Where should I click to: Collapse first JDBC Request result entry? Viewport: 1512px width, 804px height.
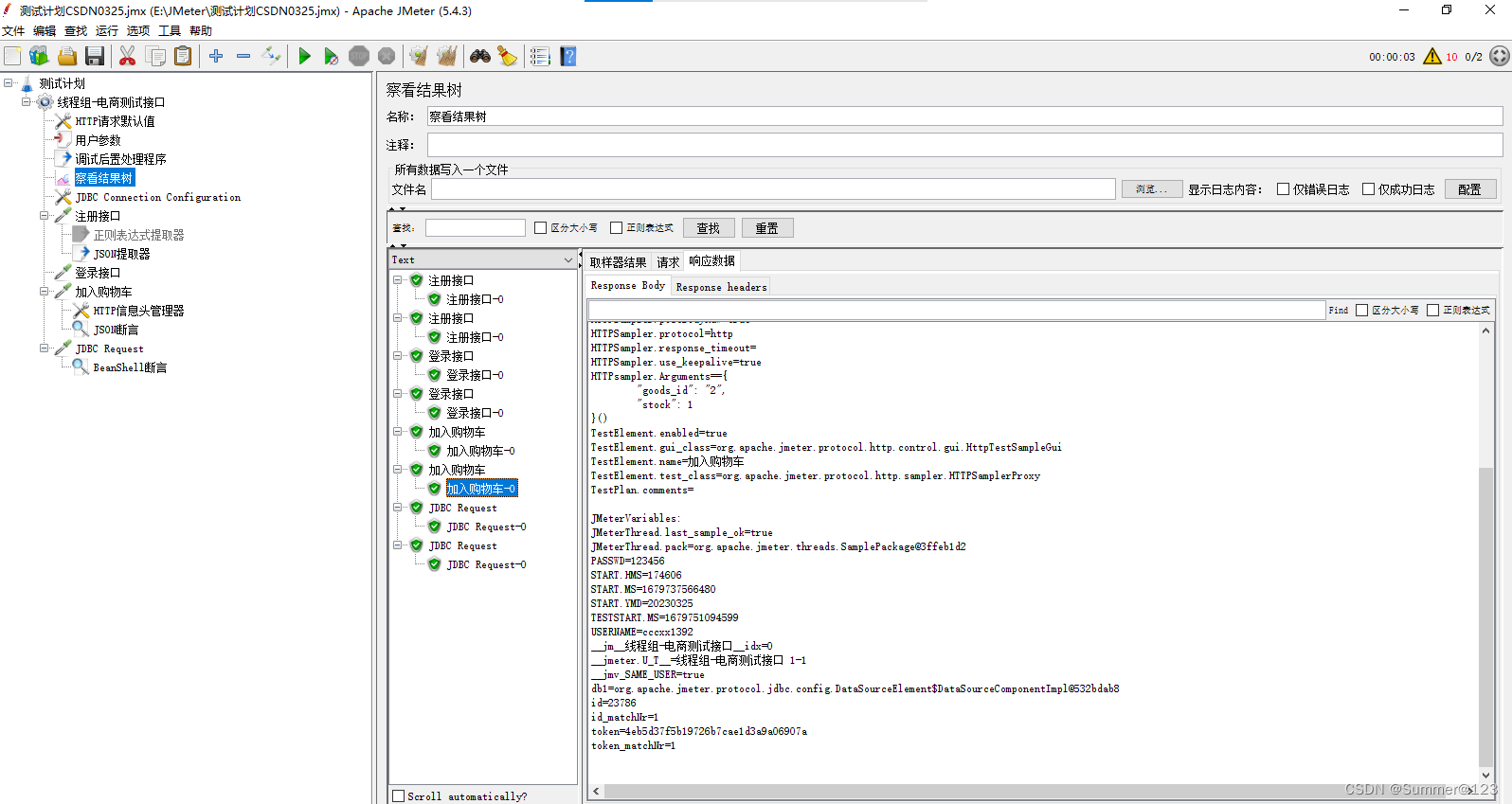[x=398, y=508]
